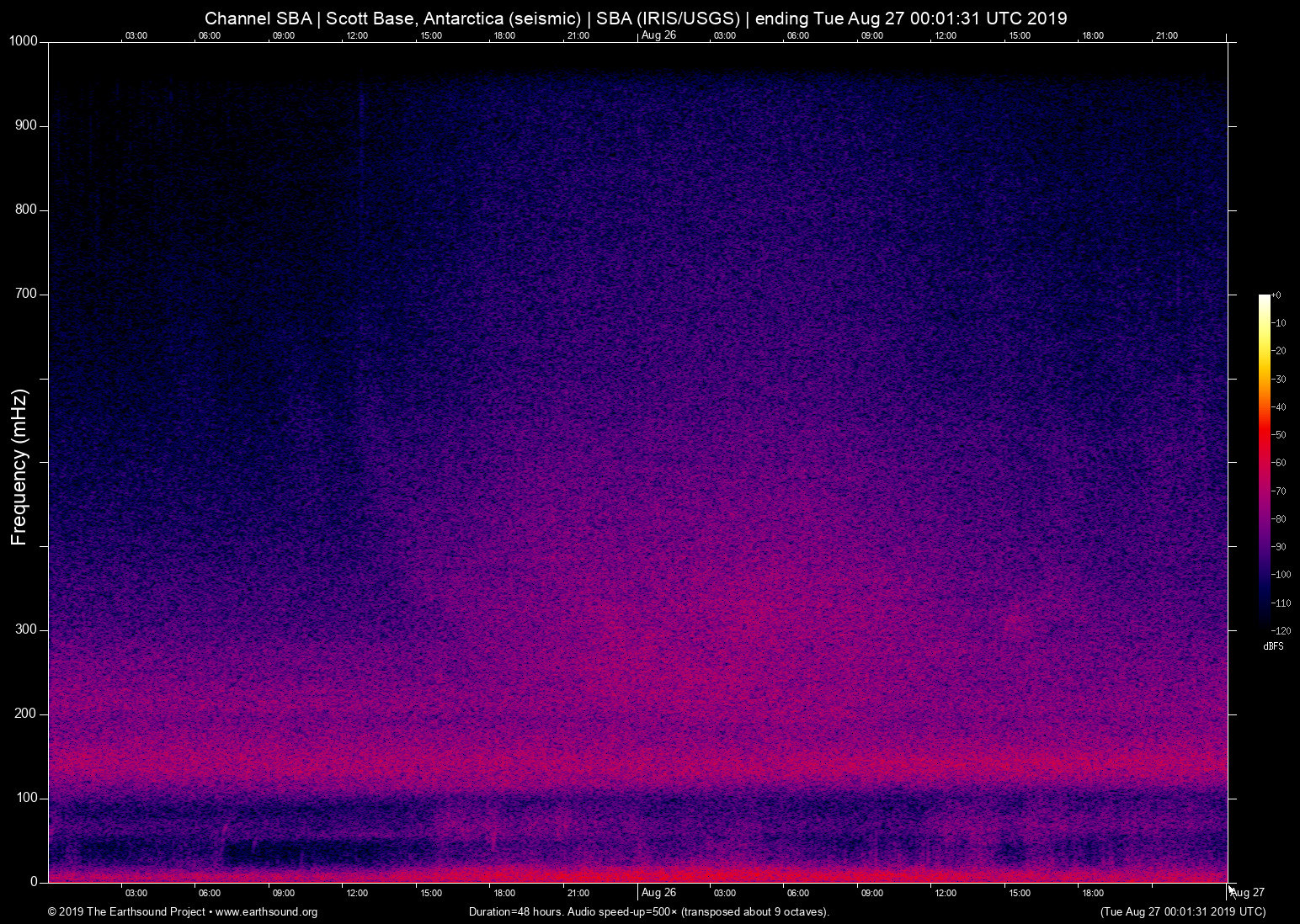Image resolution: width=1300 pixels, height=924 pixels.
Task: Click the '(Tue Aug 27 00:01:31 2019 UTC)' timestamp
Action: coord(1183,911)
